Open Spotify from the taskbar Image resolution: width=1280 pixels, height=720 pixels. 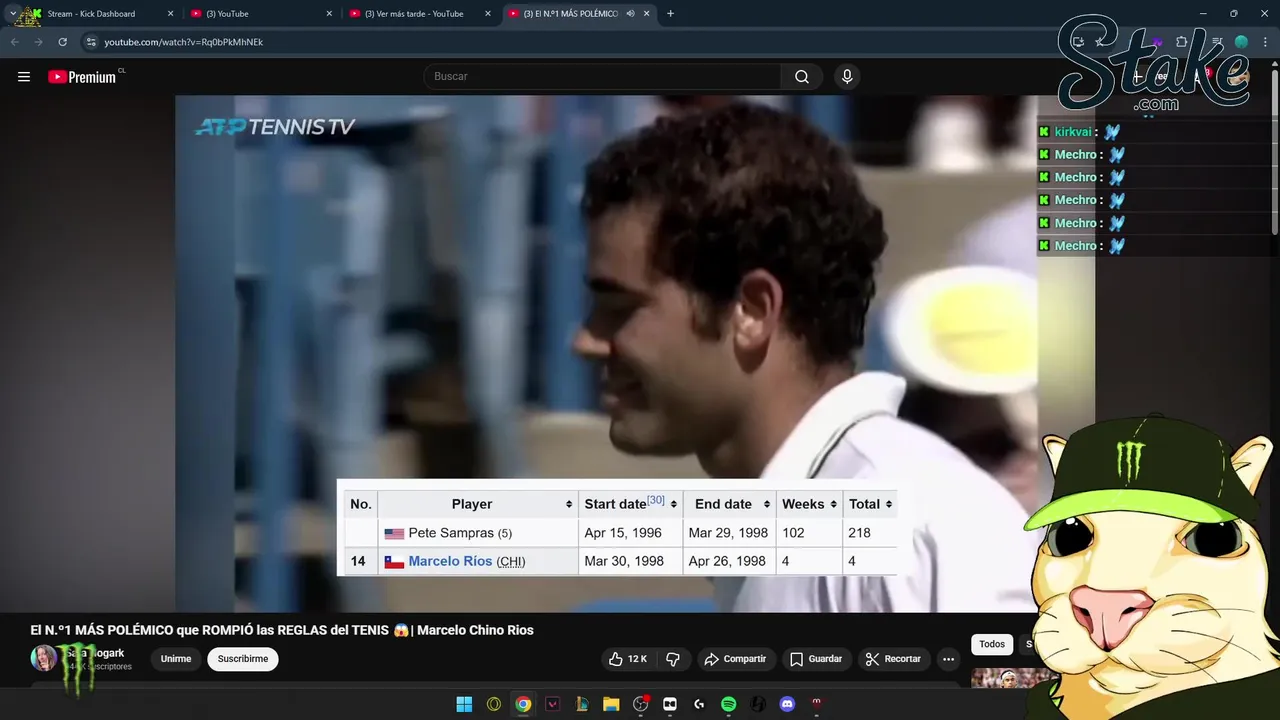pyautogui.click(x=729, y=704)
